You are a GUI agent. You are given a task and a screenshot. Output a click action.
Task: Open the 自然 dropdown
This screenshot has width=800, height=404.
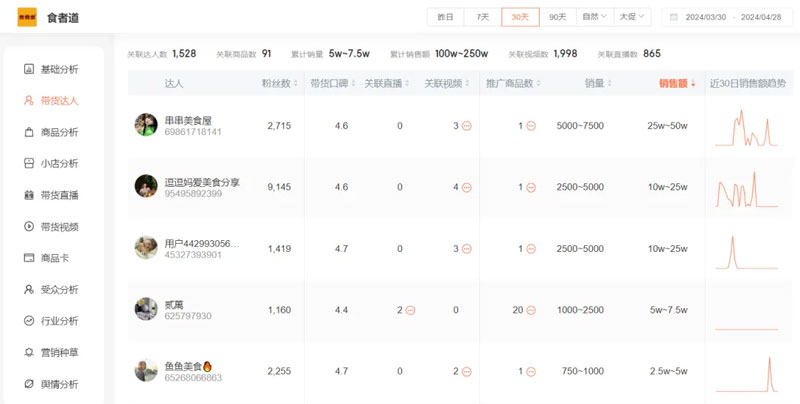(x=594, y=17)
